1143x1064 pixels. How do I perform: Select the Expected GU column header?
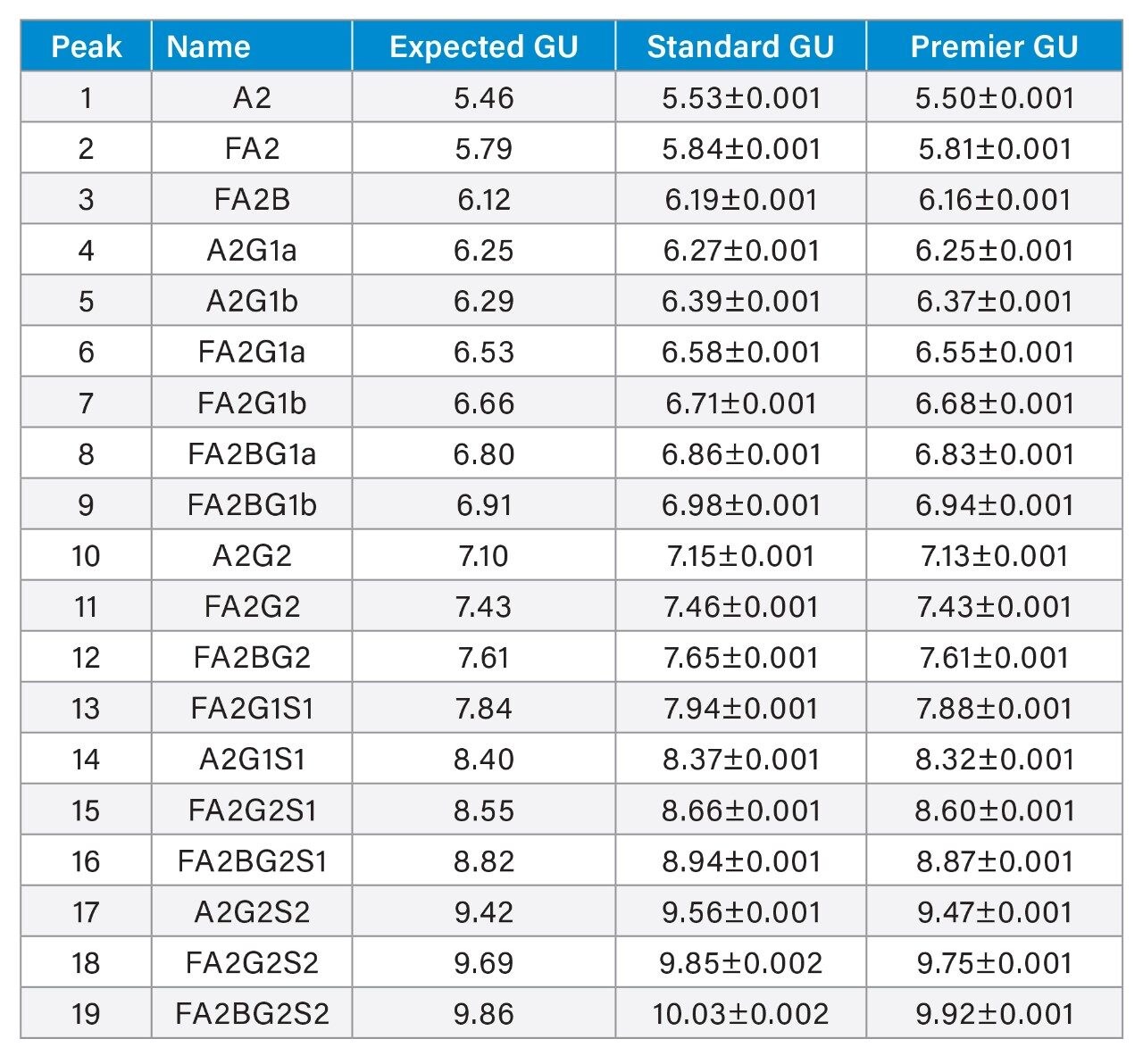[x=484, y=46]
